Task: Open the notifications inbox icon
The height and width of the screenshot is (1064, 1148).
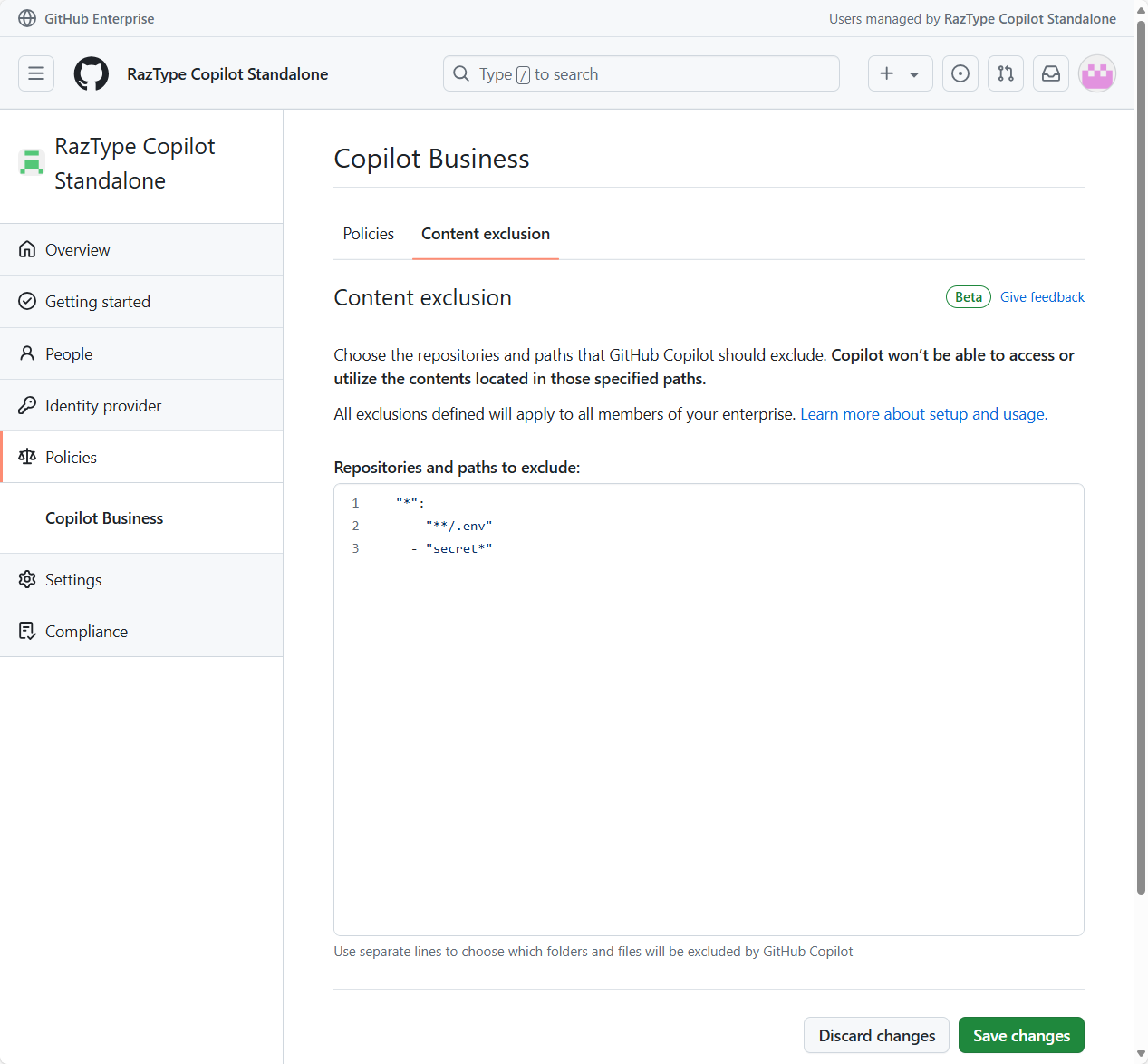Action: [1050, 73]
